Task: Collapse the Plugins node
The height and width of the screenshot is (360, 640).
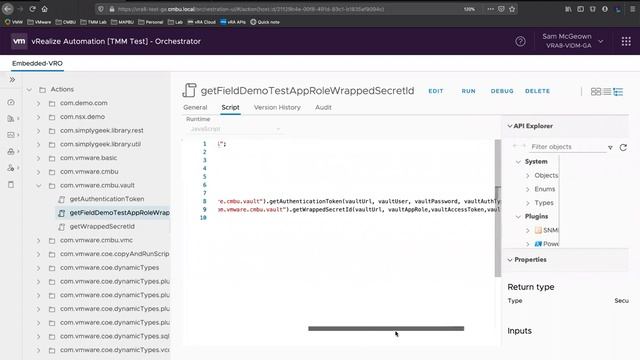Action: [518, 216]
